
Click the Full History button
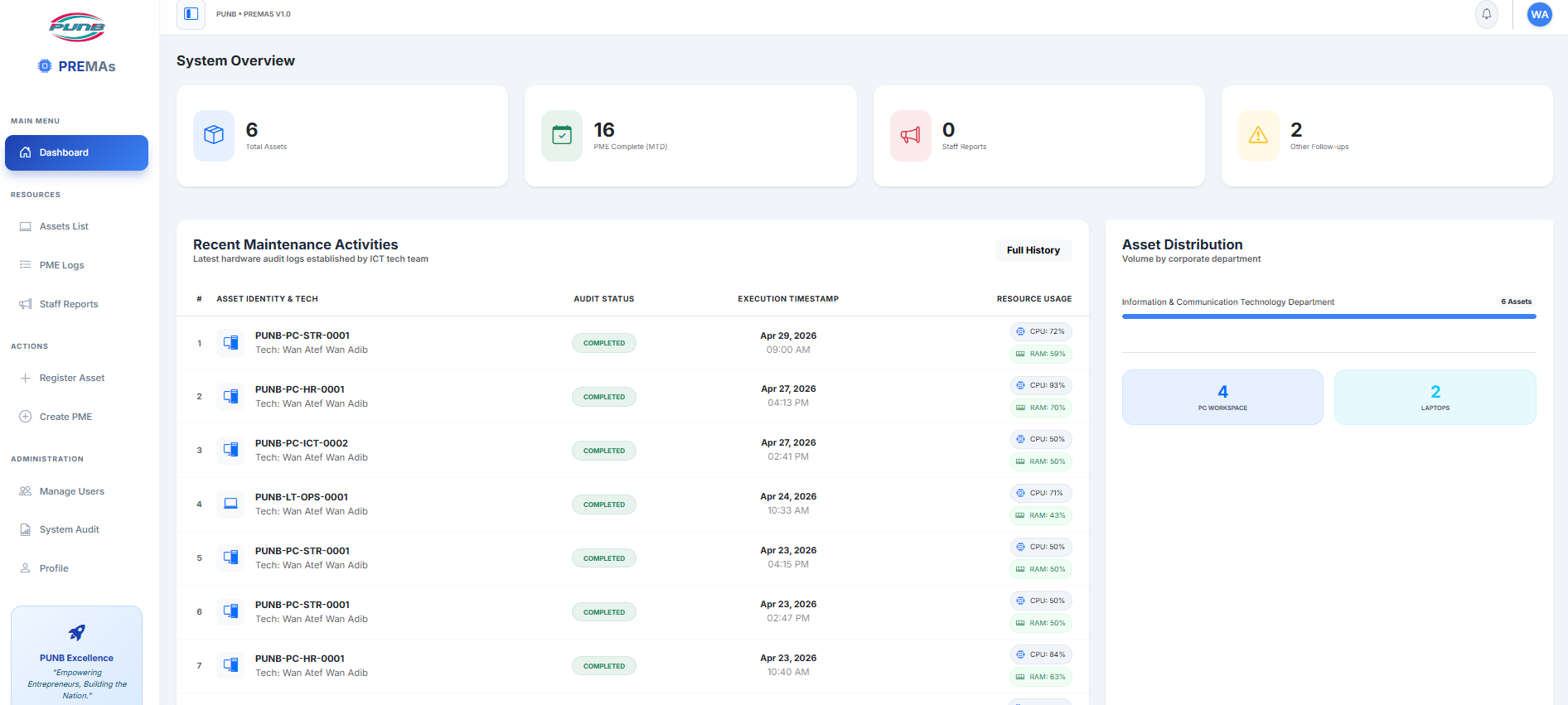coord(1033,250)
